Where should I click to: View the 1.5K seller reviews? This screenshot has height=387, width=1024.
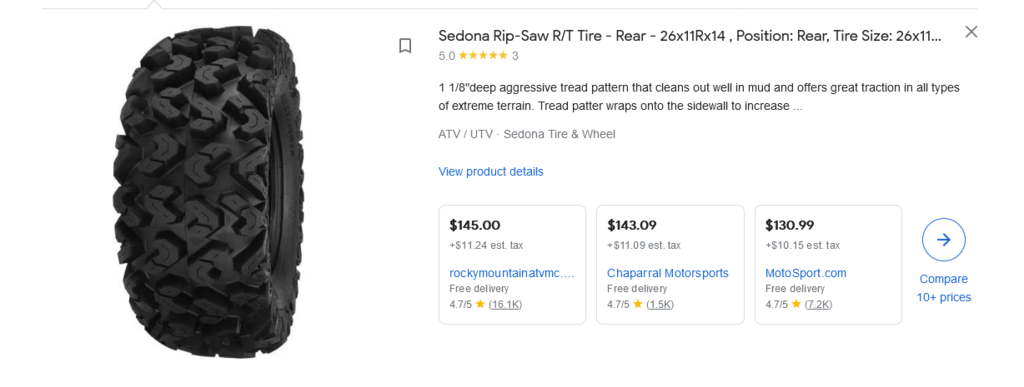pyautogui.click(x=660, y=304)
